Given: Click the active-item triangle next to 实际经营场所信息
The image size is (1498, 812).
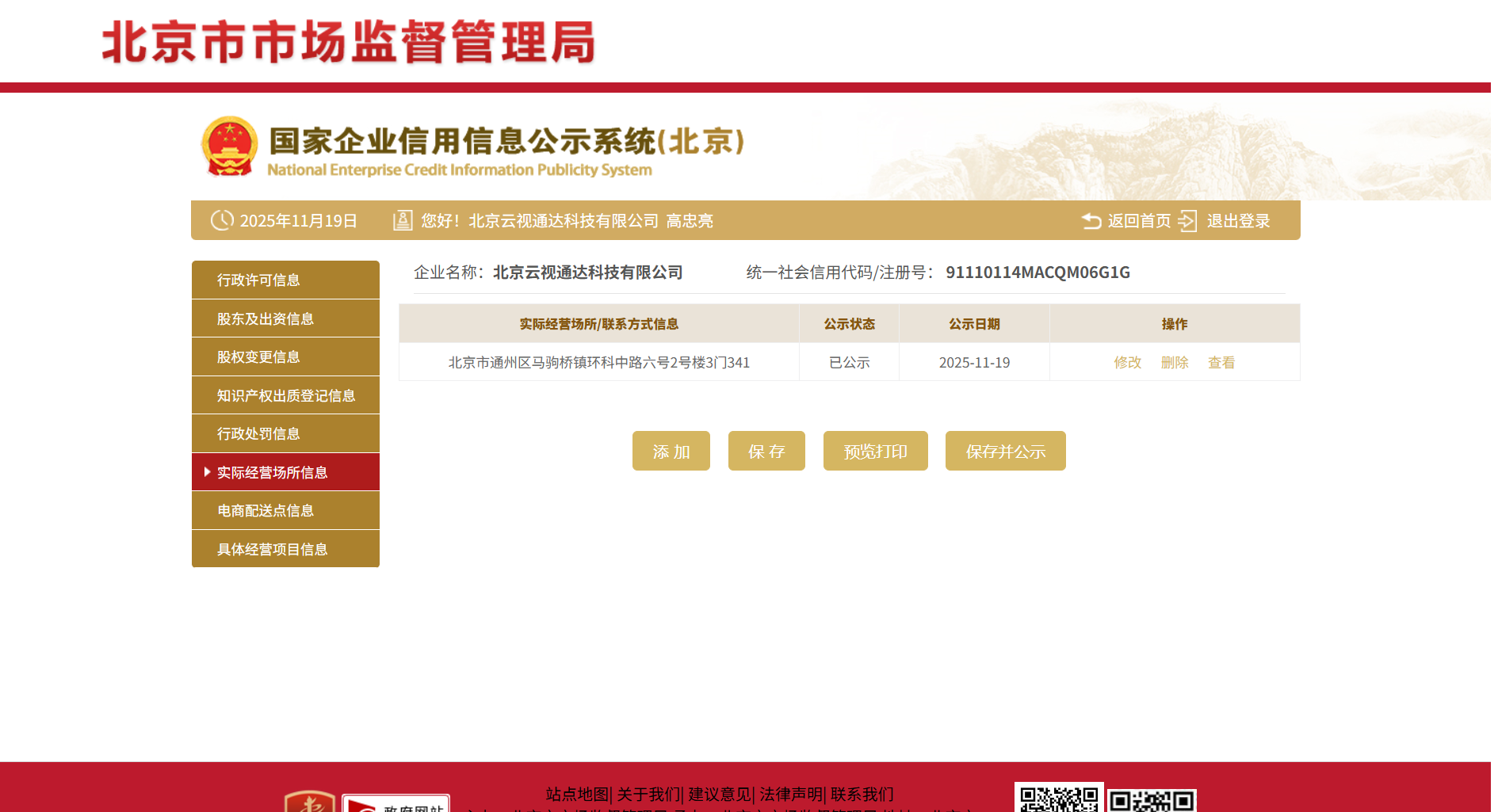Looking at the screenshot, I should (x=208, y=472).
